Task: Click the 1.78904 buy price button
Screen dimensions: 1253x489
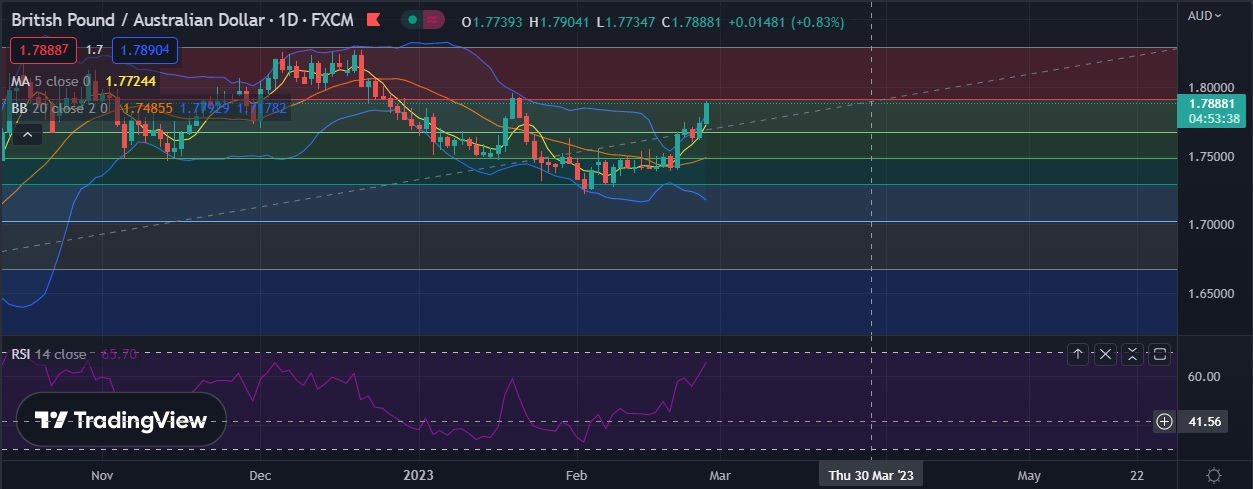Action: [145, 49]
